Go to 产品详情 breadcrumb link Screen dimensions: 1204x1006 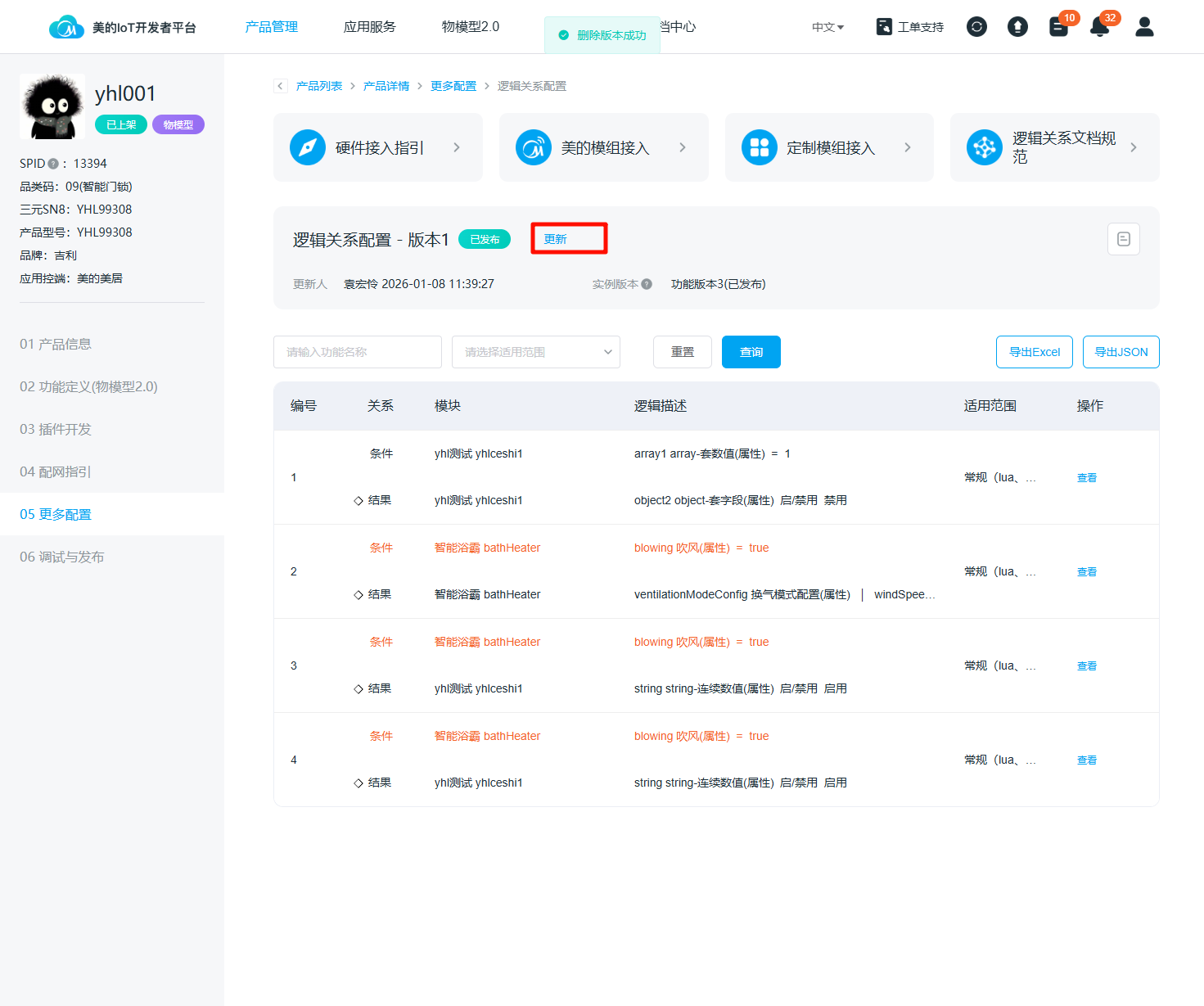386,86
